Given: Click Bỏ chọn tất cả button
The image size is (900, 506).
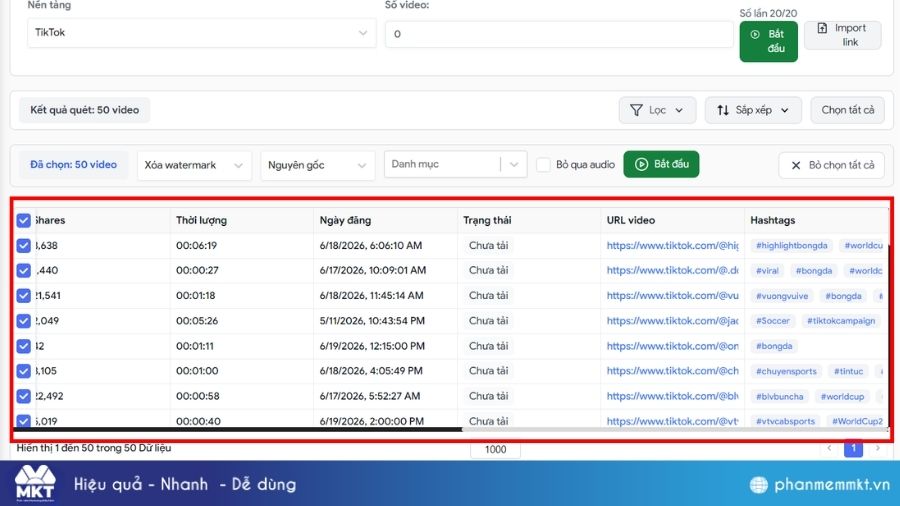Looking at the screenshot, I should (x=831, y=165).
